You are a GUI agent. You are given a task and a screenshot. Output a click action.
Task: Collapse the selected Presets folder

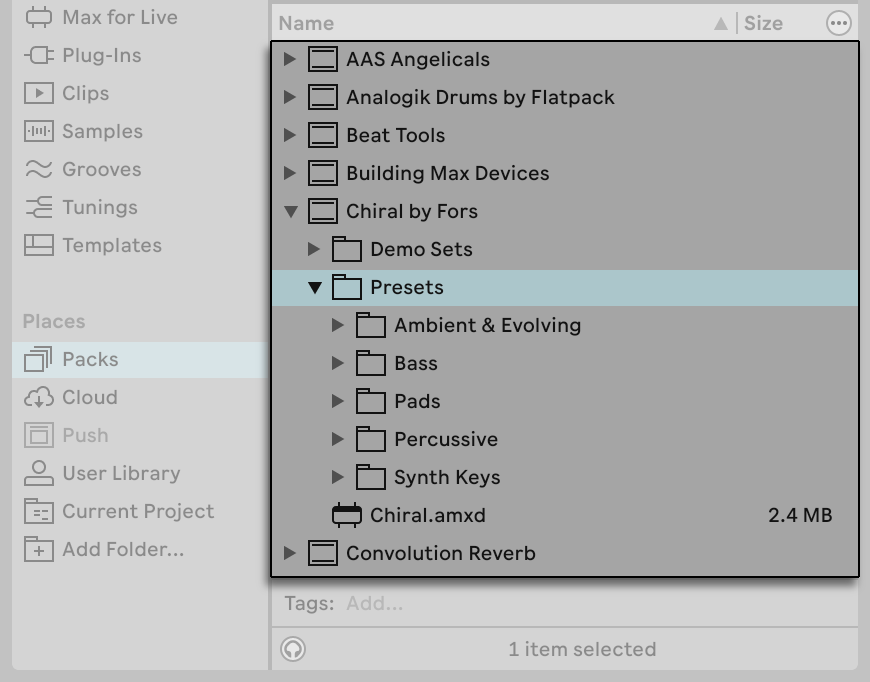315,287
